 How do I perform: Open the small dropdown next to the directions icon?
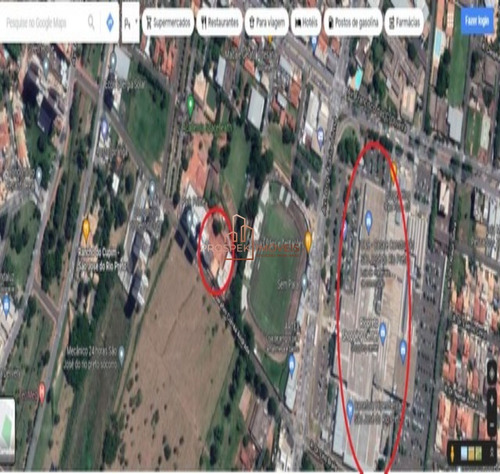(131, 23)
